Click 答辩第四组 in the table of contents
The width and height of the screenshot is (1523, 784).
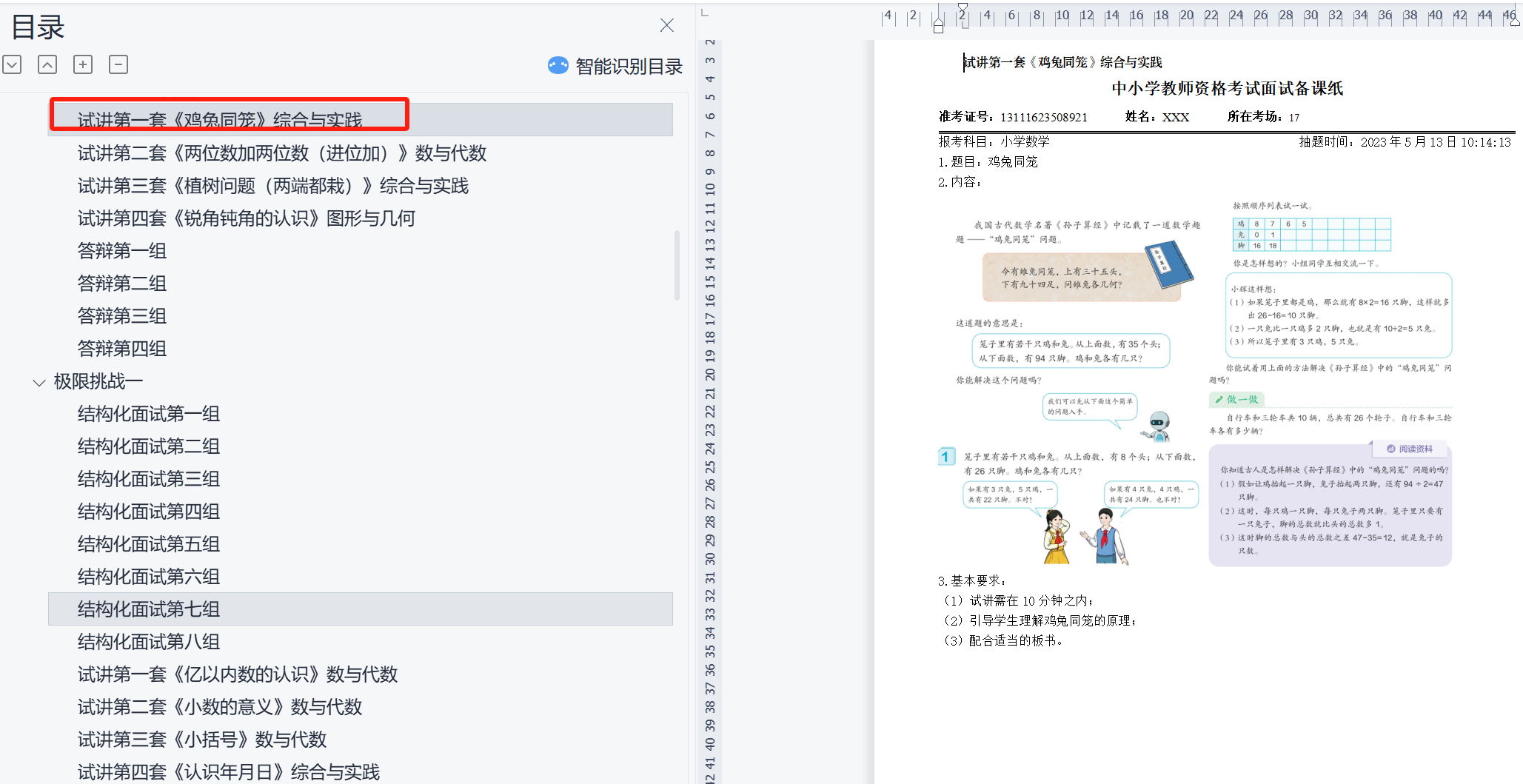click(x=122, y=349)
